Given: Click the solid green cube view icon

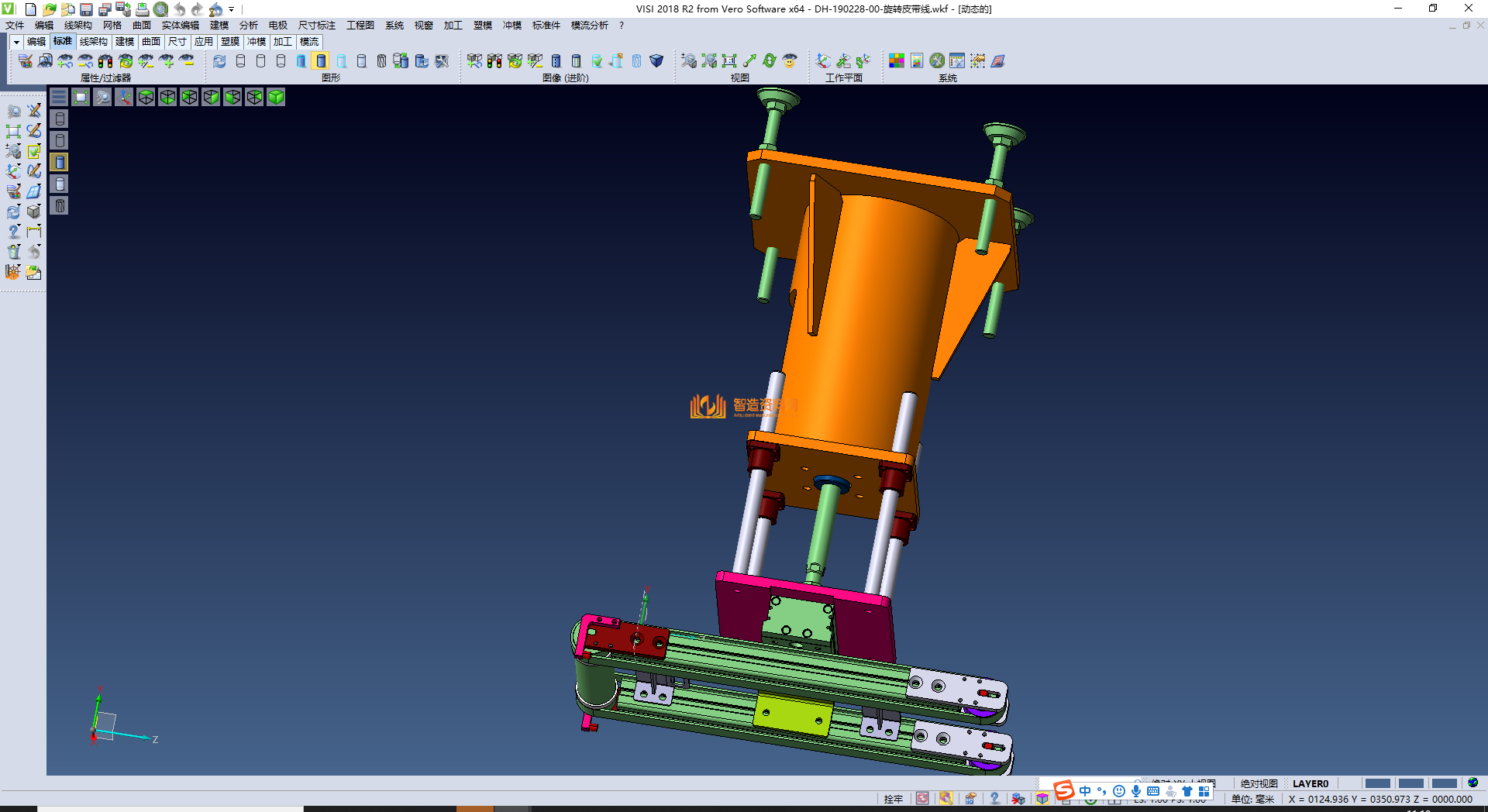Looking at the screenshot, I should pyautogui.click(x=276, y=97).
